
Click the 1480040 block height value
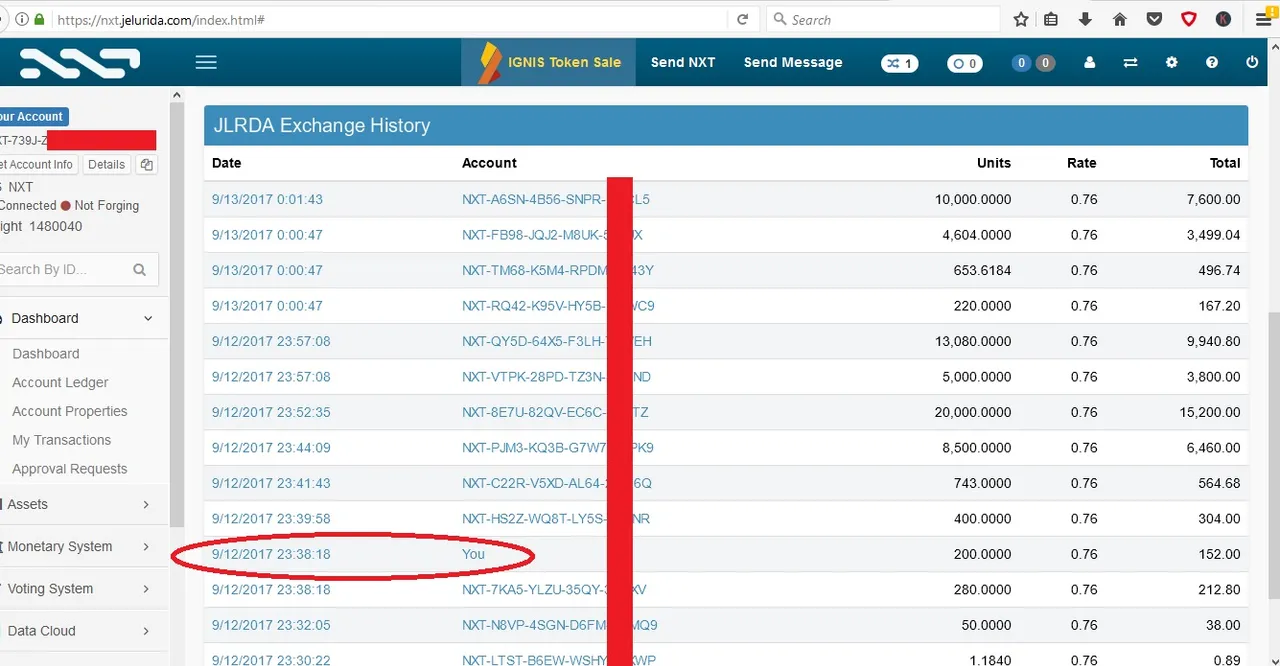(55, 227)
